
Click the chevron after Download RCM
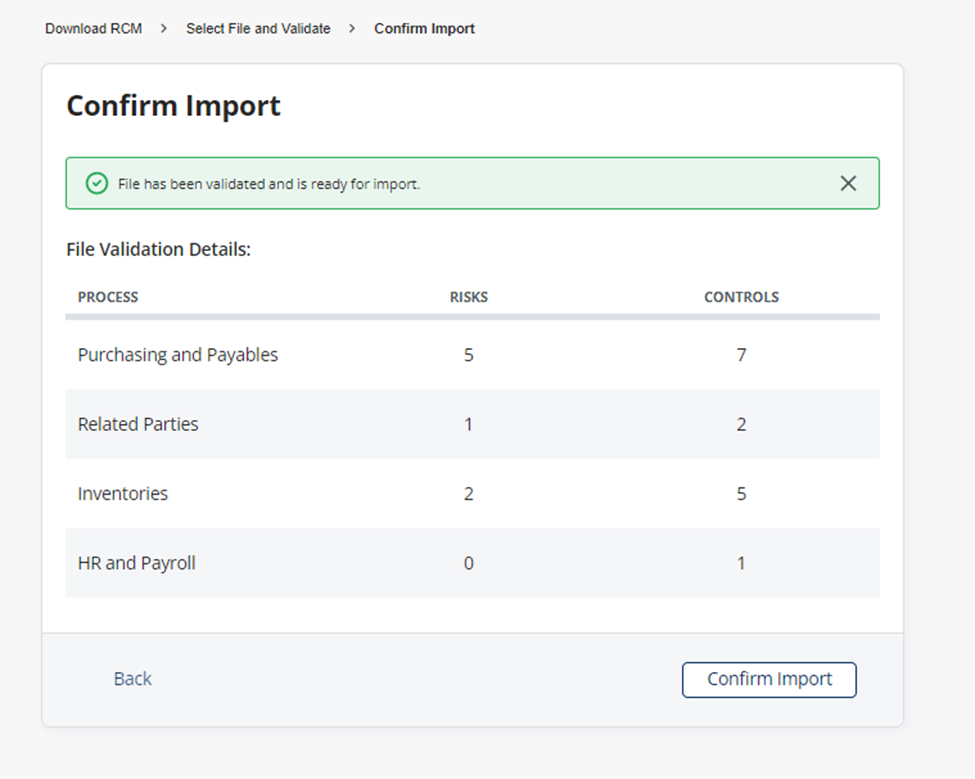click(164, 29)
